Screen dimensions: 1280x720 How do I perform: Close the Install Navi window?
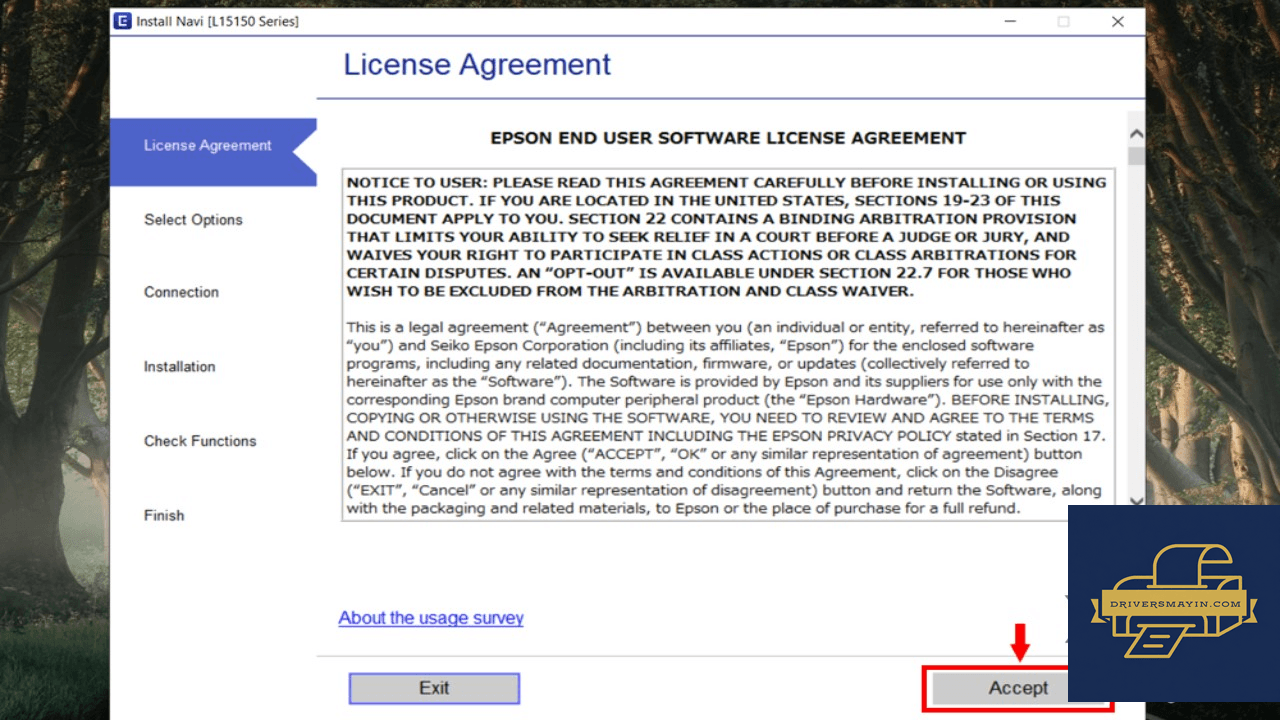[1118, 21]
